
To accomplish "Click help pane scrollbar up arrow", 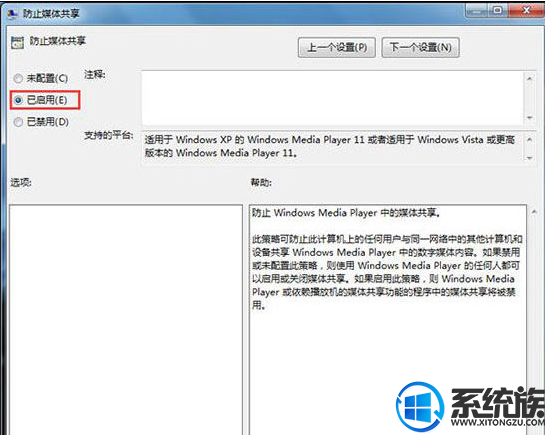I will (x=535, y=212).
